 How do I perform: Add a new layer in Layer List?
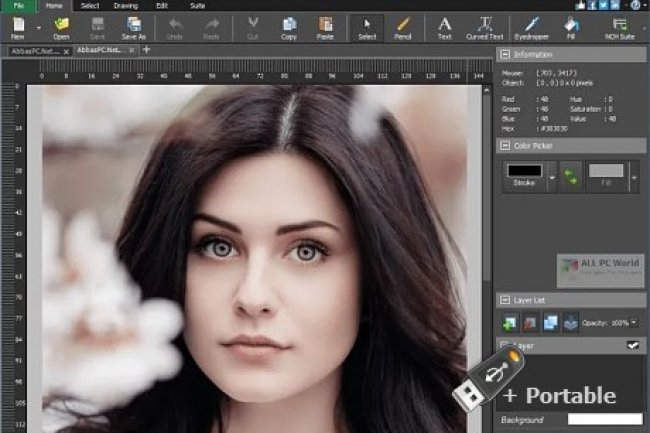pos(508,323)
